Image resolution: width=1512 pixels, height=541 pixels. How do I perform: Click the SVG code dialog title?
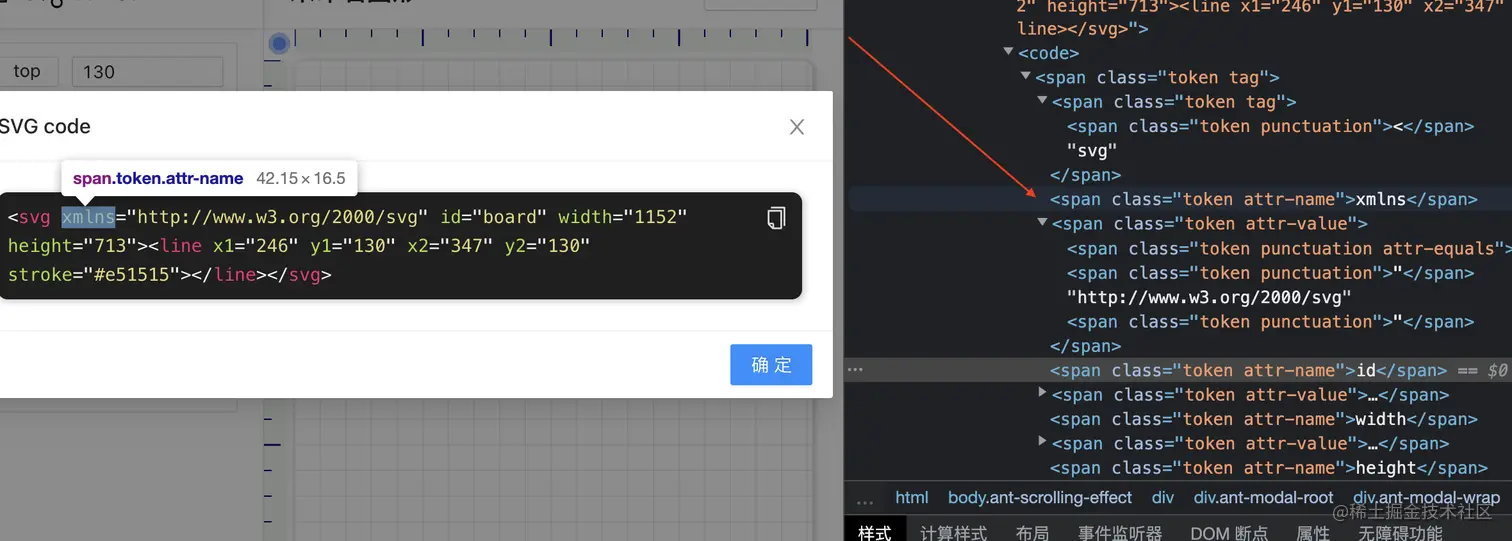(x=45, y=127)
